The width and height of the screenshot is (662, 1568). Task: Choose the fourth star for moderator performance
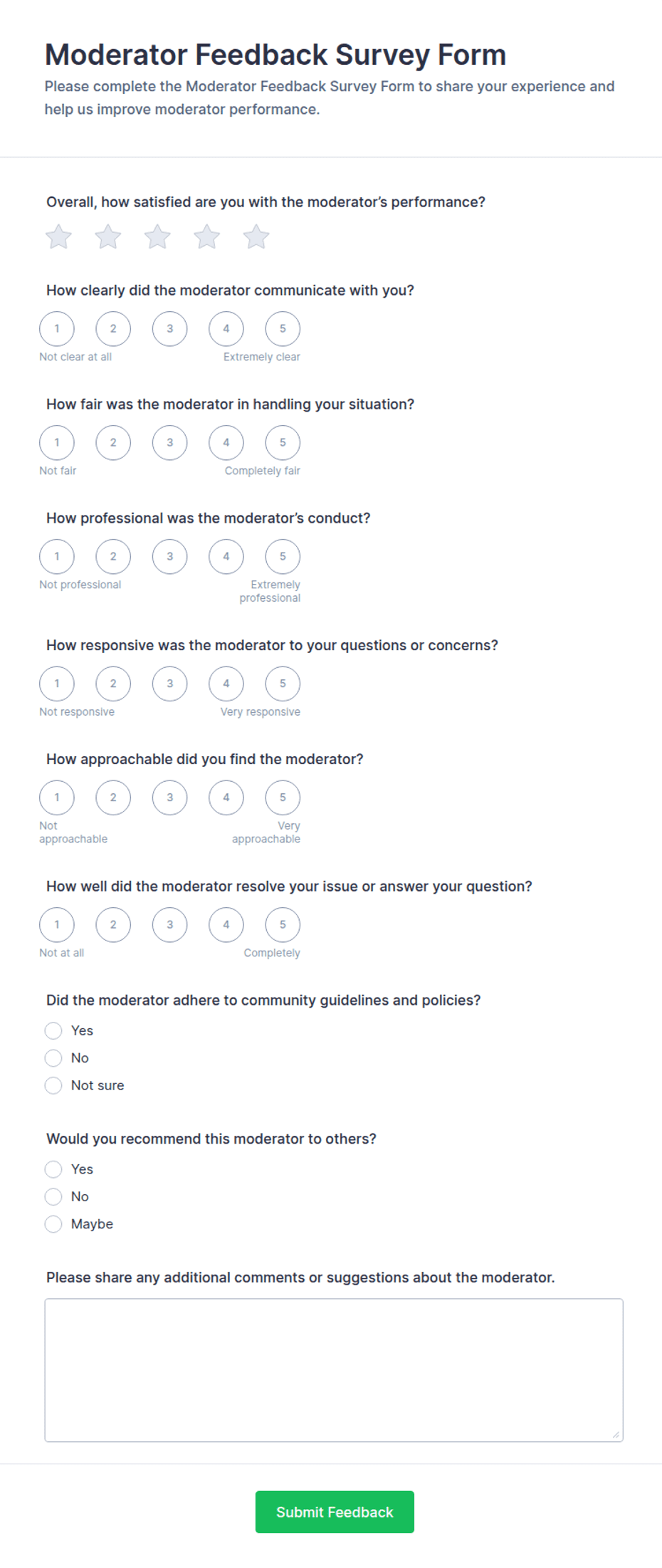click(x=206, y=236)
